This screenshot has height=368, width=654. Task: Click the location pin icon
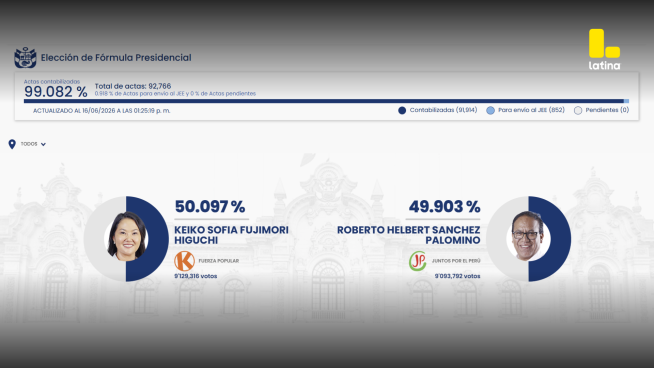(12, 144)
